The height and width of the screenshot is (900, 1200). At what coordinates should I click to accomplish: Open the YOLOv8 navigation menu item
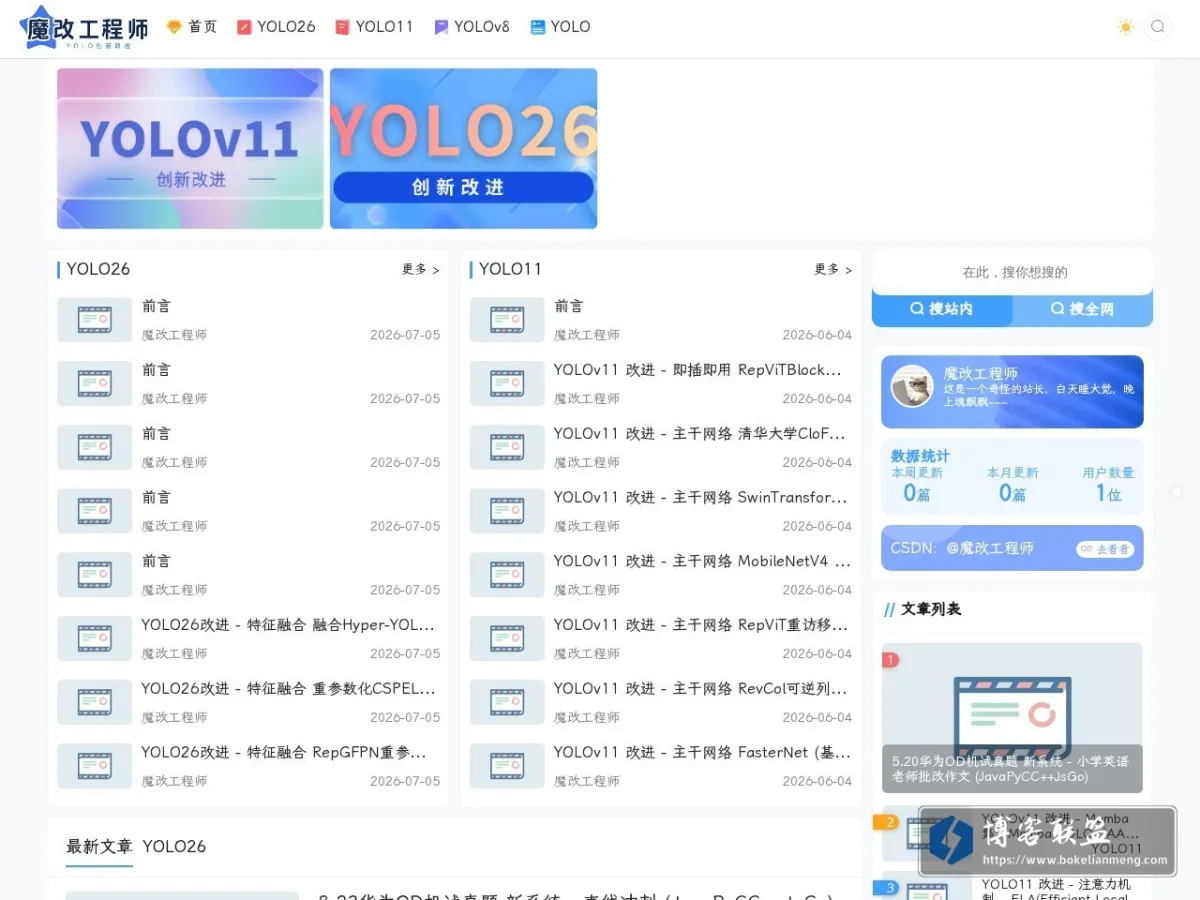tap(472, 27)
